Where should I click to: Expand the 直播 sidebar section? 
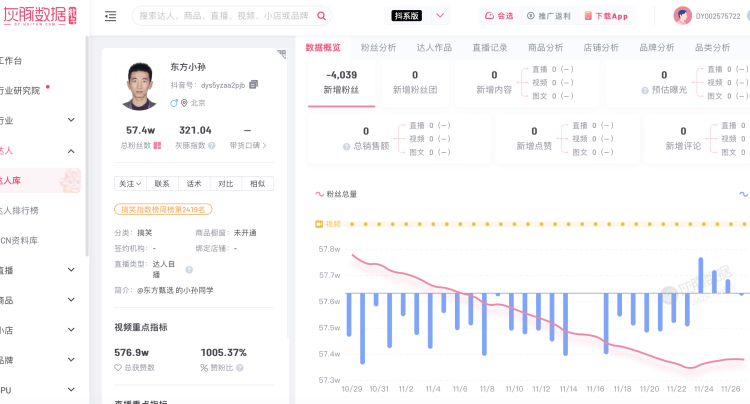pos(71,270)
